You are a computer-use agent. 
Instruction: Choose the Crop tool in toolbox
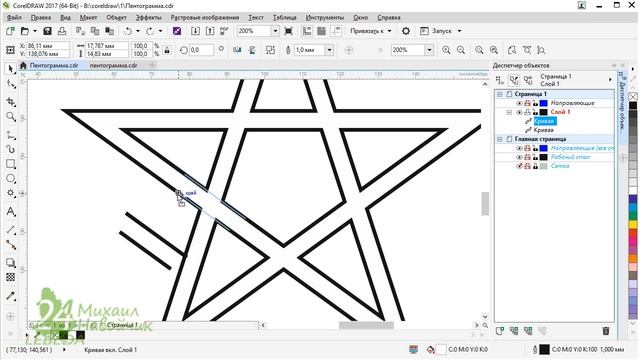pyautogui.click(x=11, y=102)
